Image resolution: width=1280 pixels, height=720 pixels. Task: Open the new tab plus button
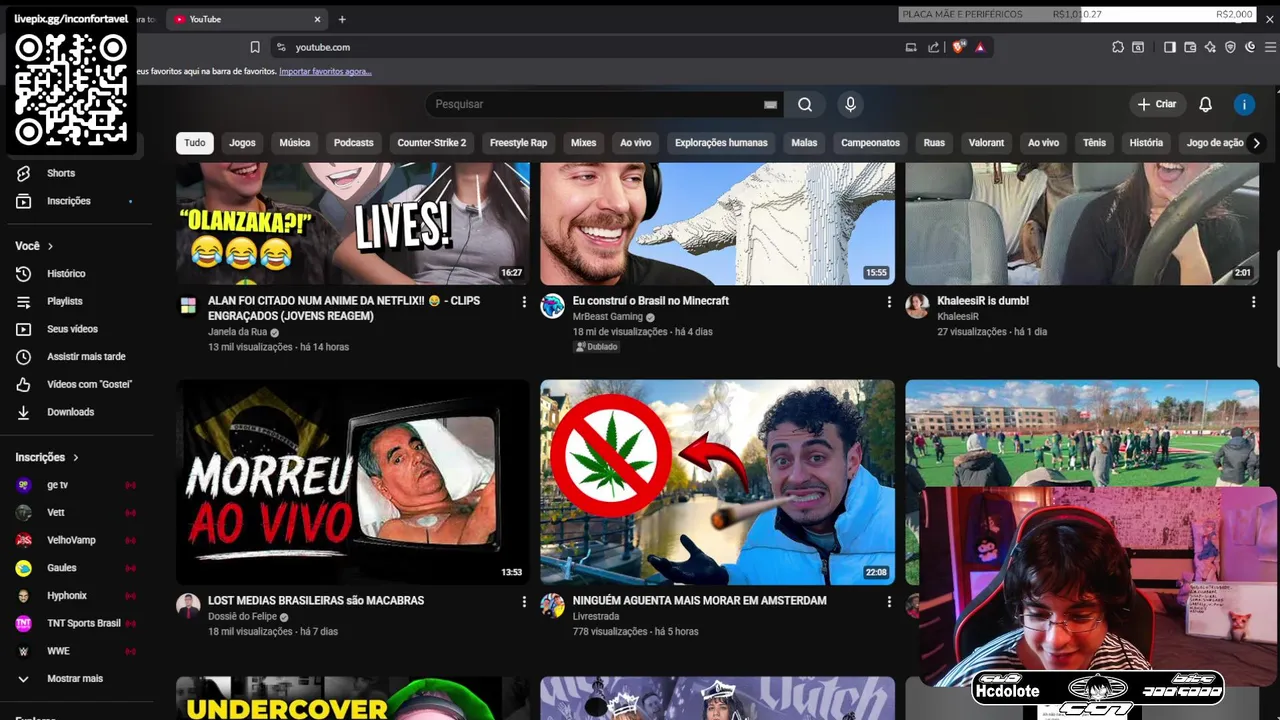pyautogui.click(x=342, y=19)
